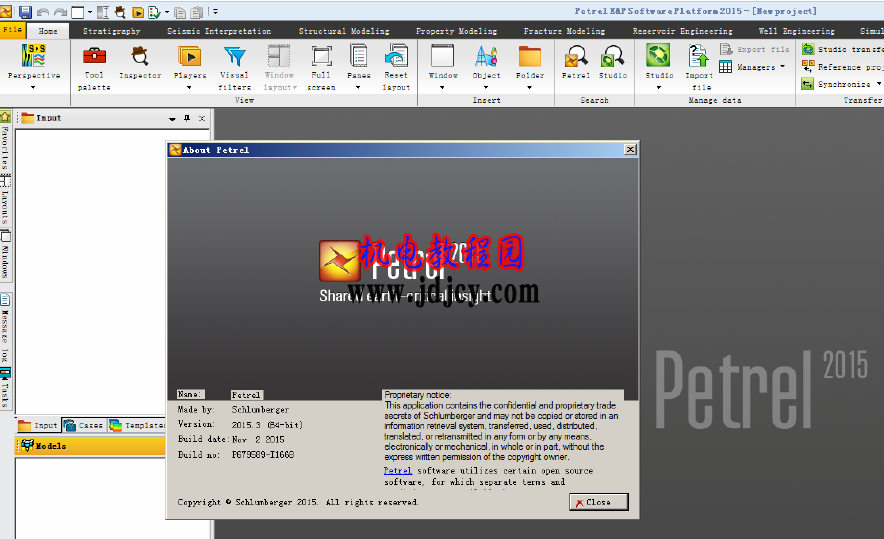Select the build number P679589-I1668
884x539 pixels.
(x=263, y=454)
